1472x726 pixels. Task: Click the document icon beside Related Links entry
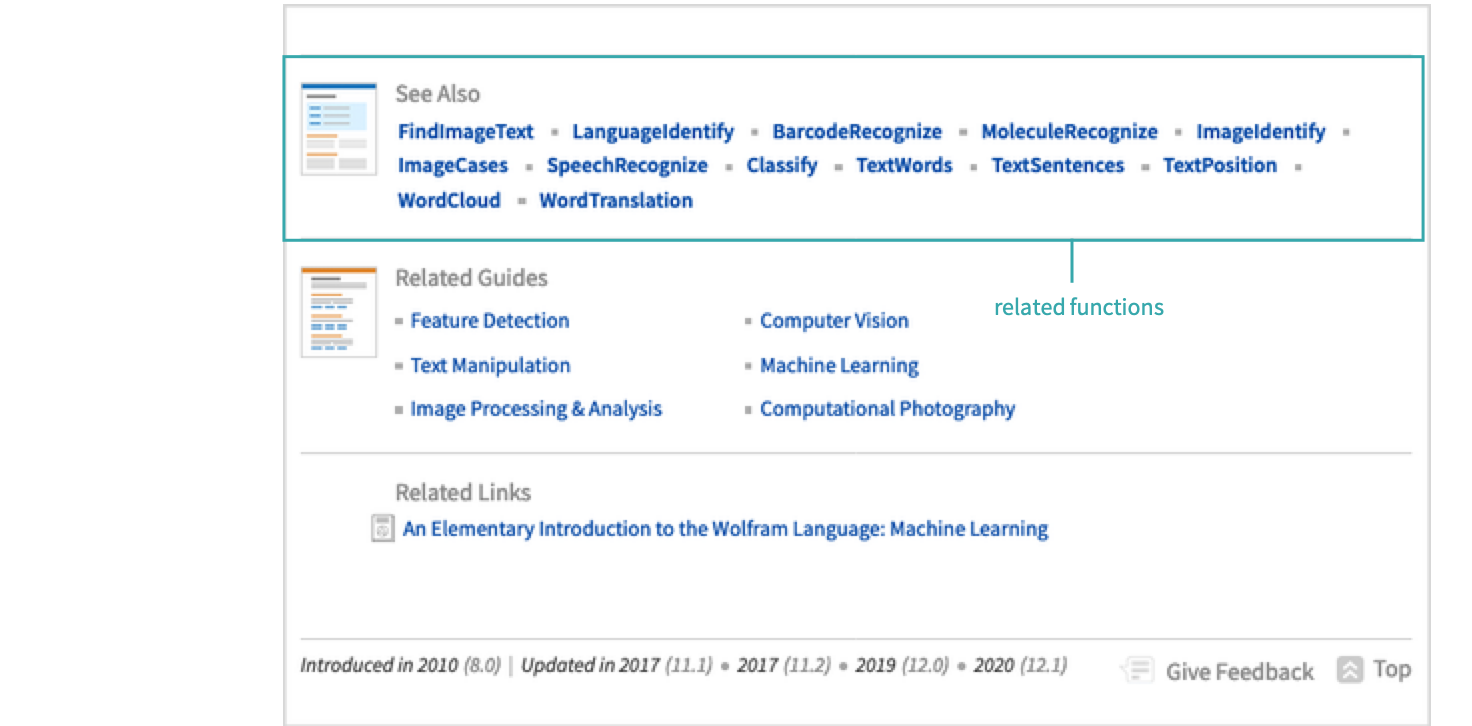382,529
